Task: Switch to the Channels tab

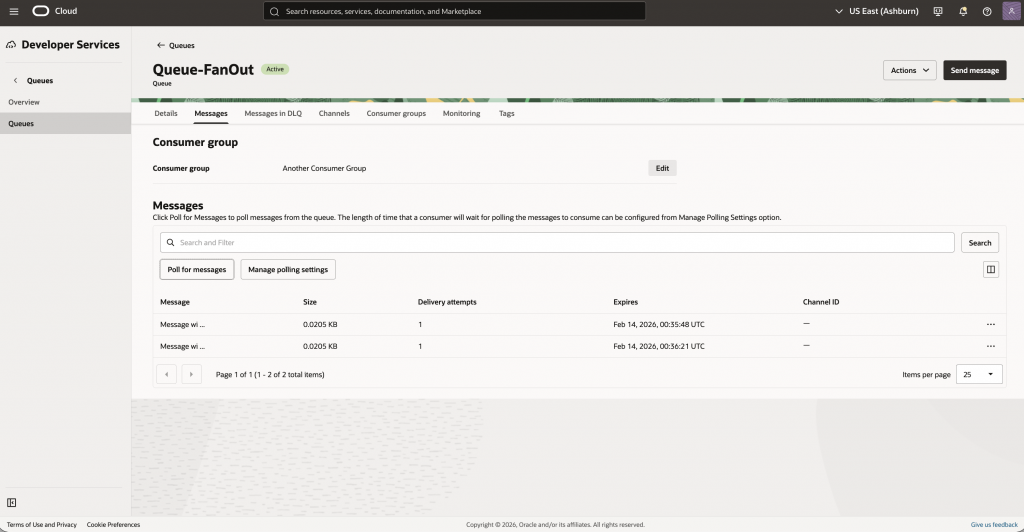Action: (334, 113)
